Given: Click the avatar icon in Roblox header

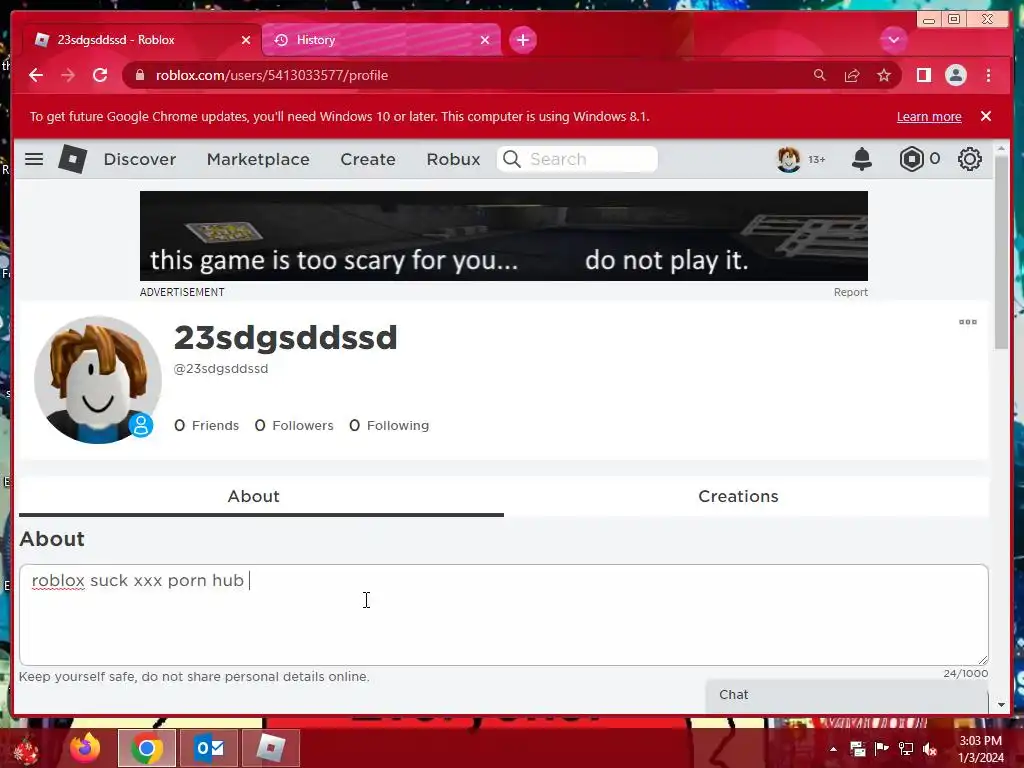Looking at the screenshot, I should (788, 159).
